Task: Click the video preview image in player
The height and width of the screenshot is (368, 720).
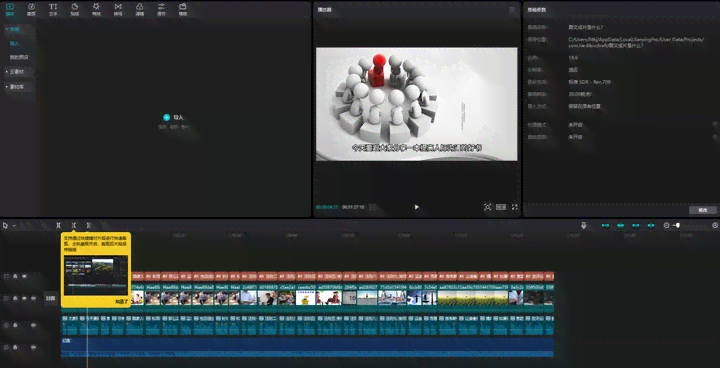Action: [416, 104]
